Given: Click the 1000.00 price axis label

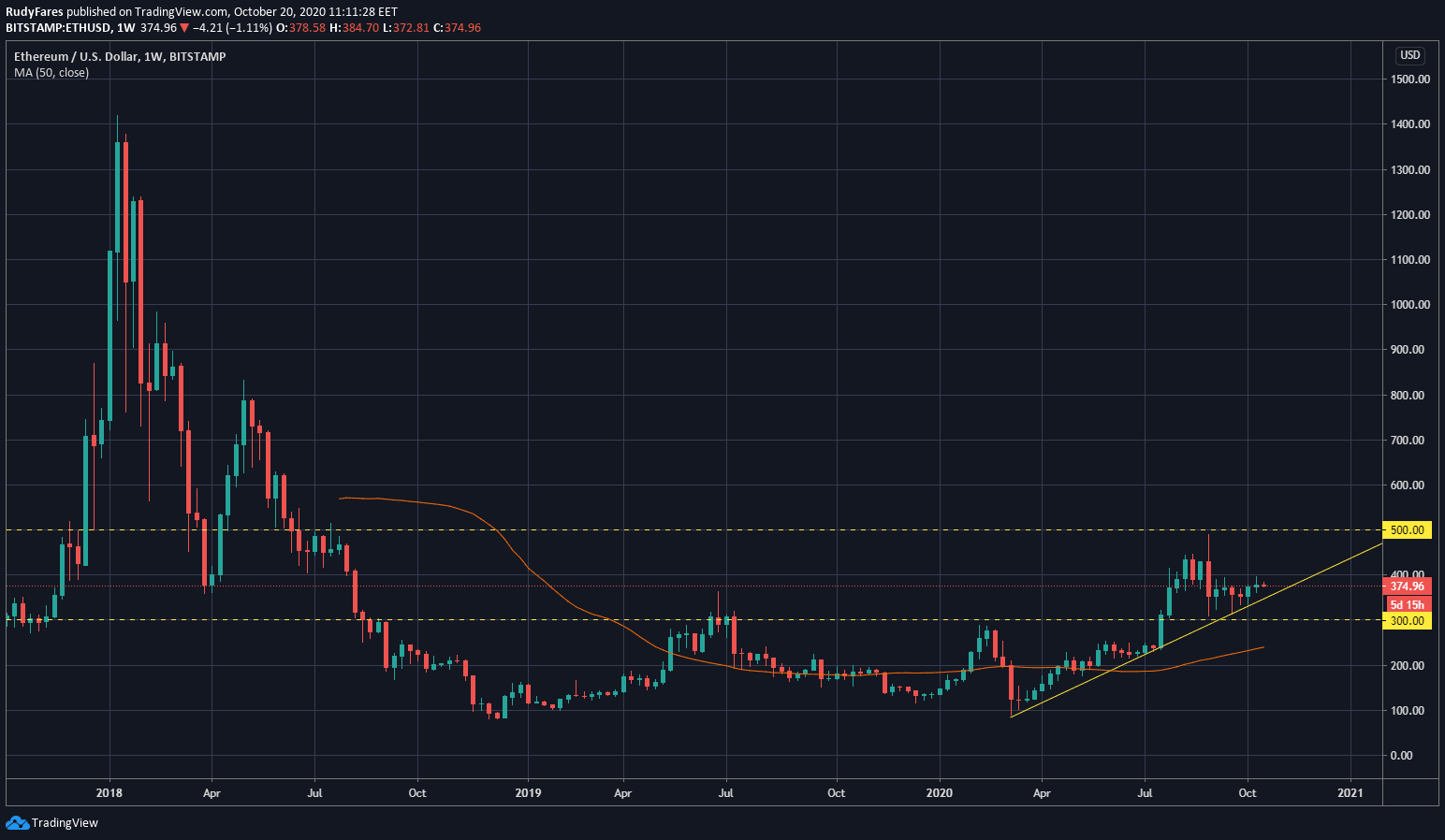Looking at the screenshot, I should (1409, 305).
